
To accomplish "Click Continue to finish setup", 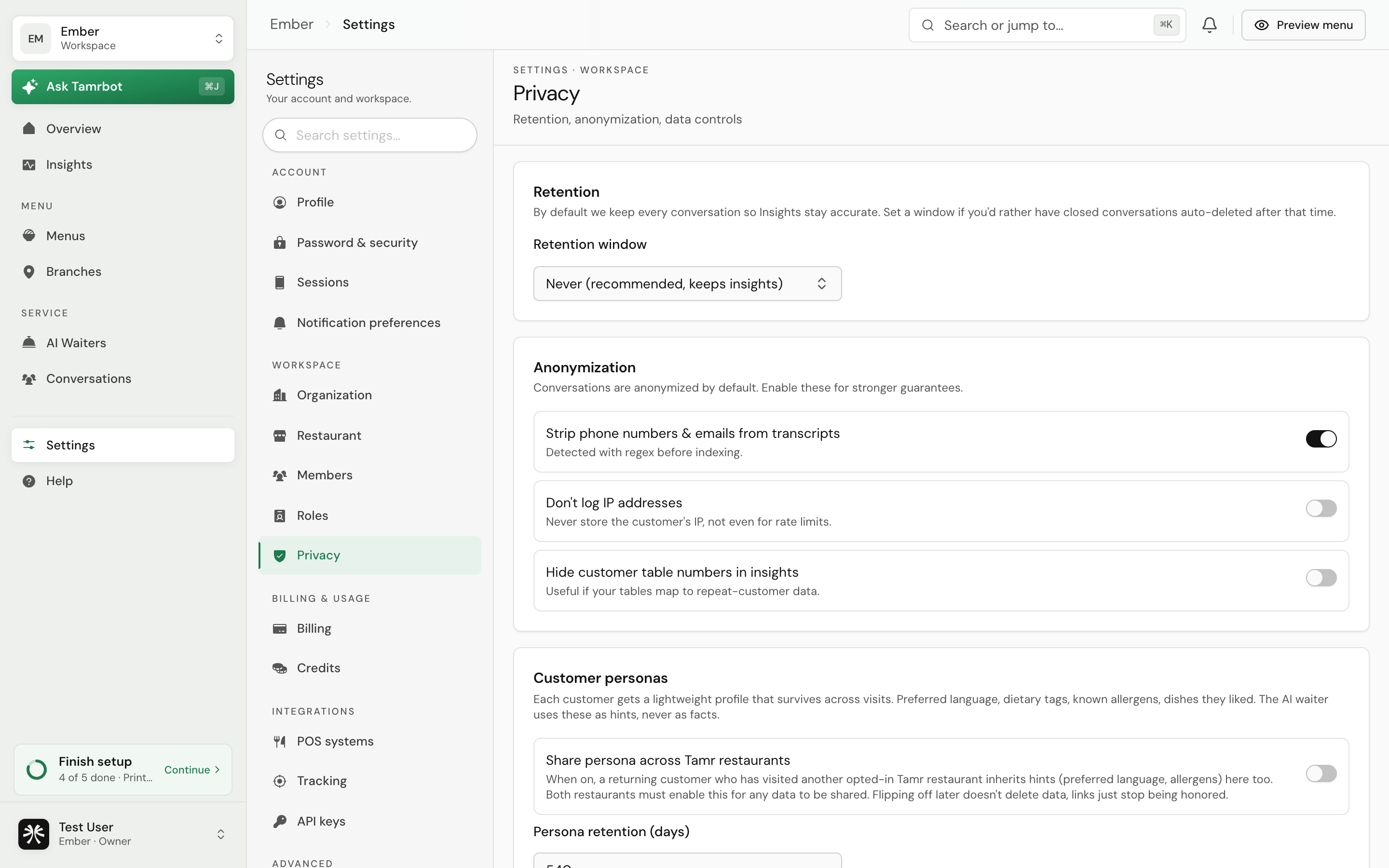I will 191,770.
